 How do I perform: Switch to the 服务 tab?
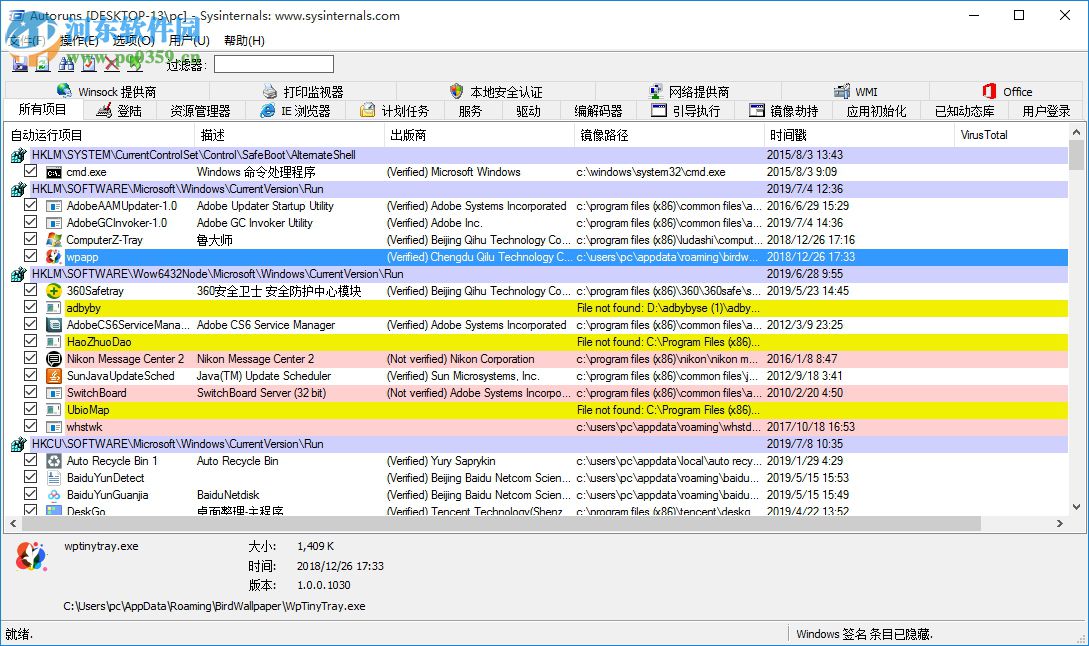[469, 111]
